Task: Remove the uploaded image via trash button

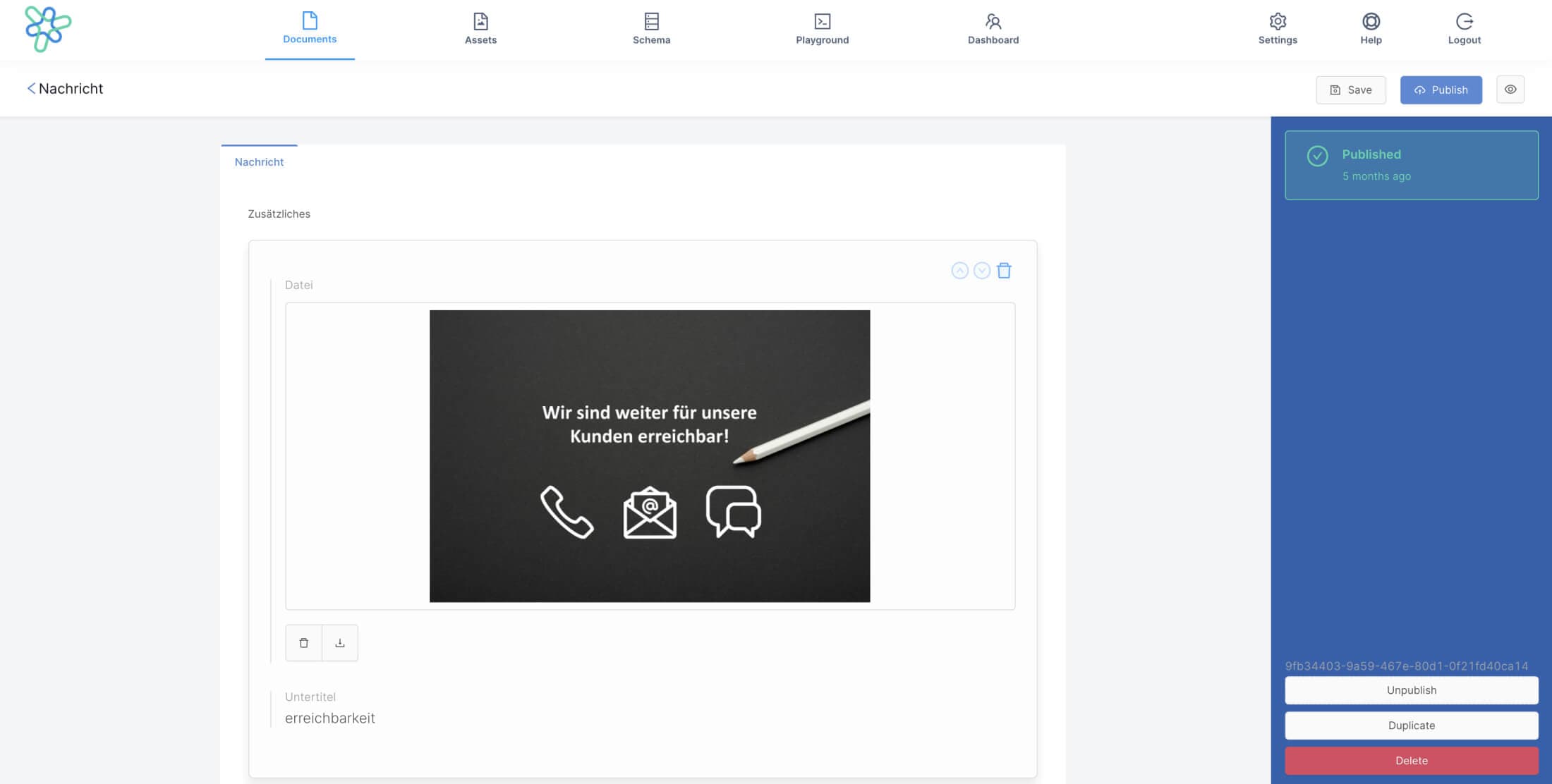Action: click(304, 642)
